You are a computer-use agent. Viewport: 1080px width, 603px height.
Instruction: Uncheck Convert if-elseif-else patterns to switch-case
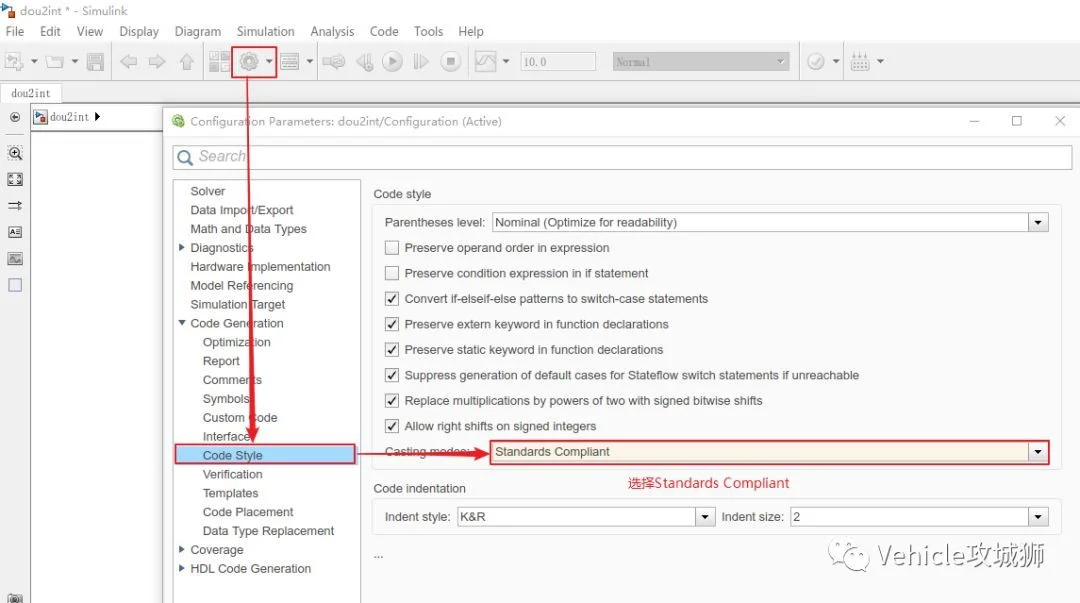point(392,299)
